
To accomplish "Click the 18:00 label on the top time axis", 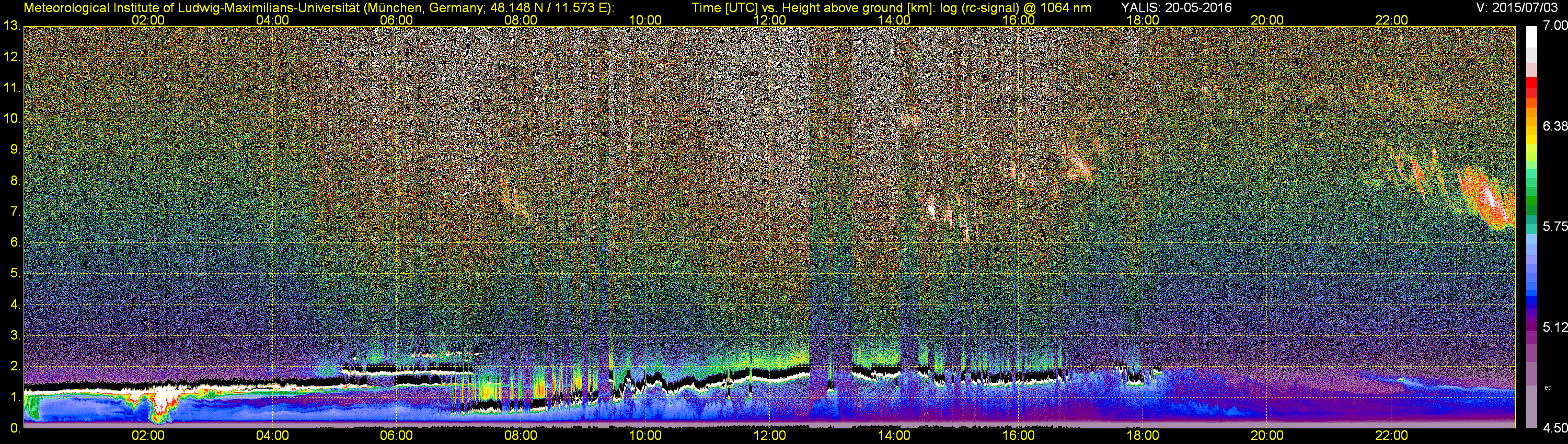I will [1143, 20].
